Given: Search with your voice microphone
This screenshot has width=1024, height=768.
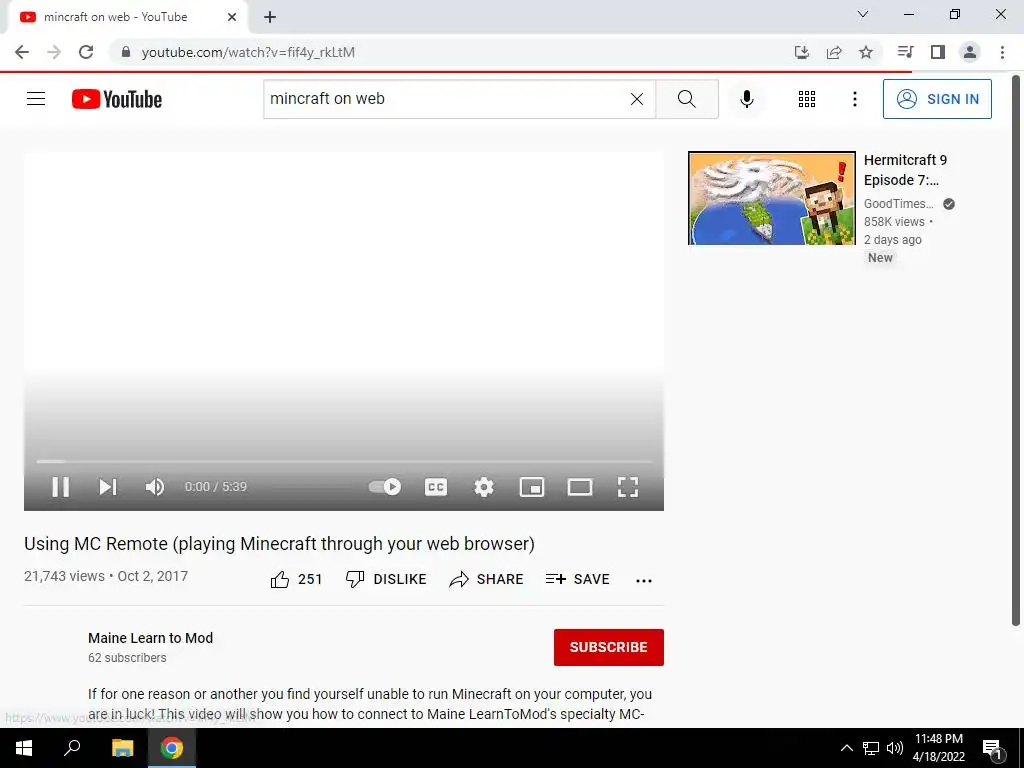Looking at the screenshot, I should pos(747,99).
